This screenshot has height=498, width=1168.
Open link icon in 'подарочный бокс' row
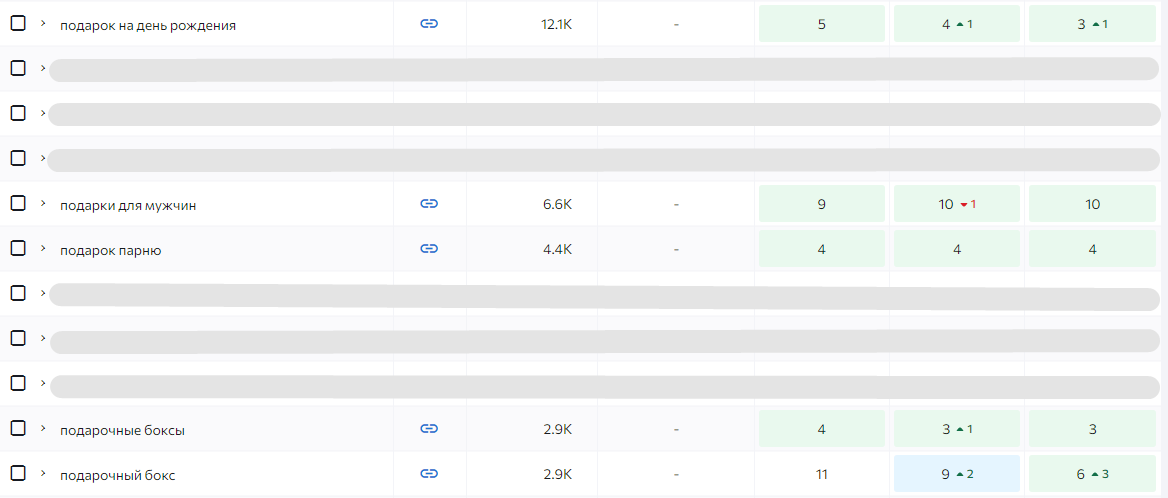coord(429,474)
